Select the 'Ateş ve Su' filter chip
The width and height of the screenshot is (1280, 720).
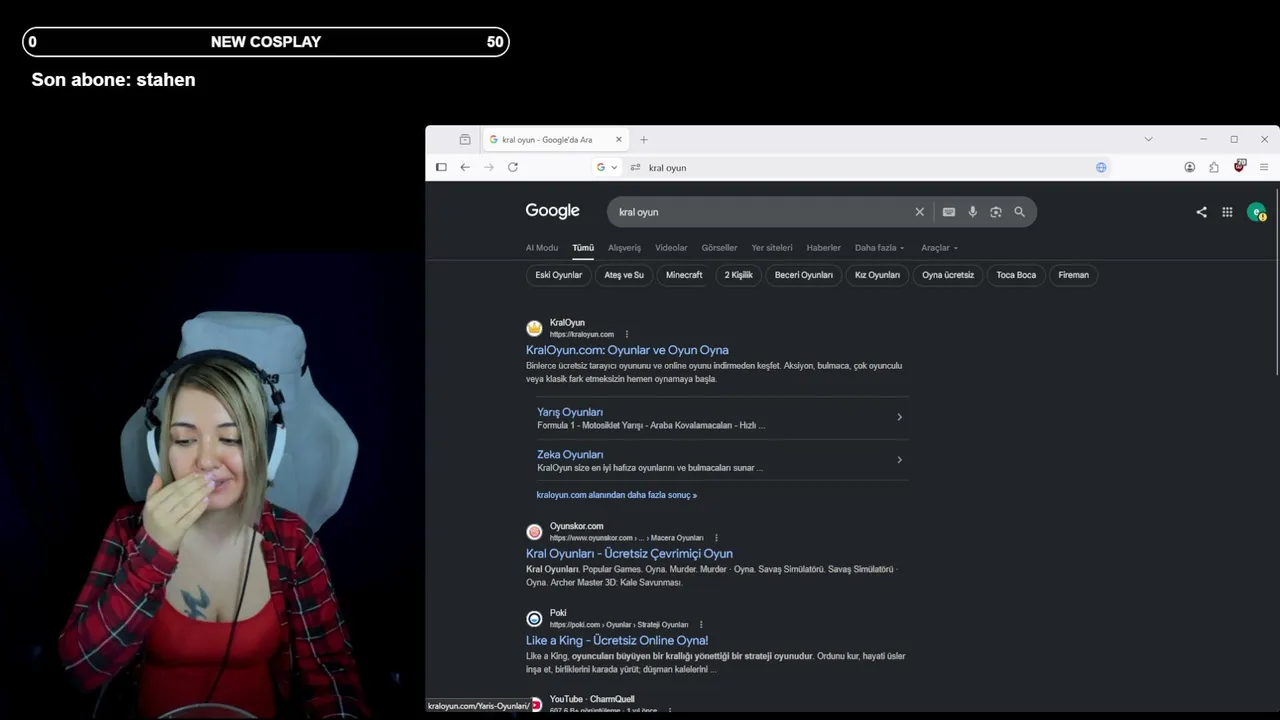(x=624, y=275)
